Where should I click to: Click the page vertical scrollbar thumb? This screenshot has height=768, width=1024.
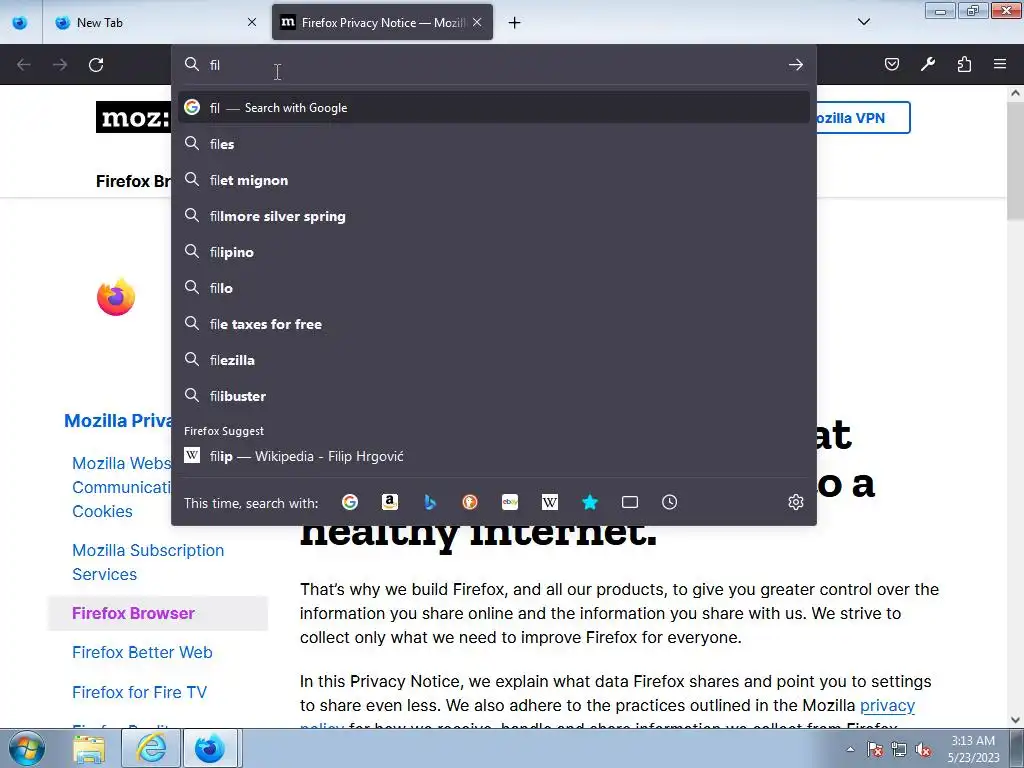click(1015, 162)
